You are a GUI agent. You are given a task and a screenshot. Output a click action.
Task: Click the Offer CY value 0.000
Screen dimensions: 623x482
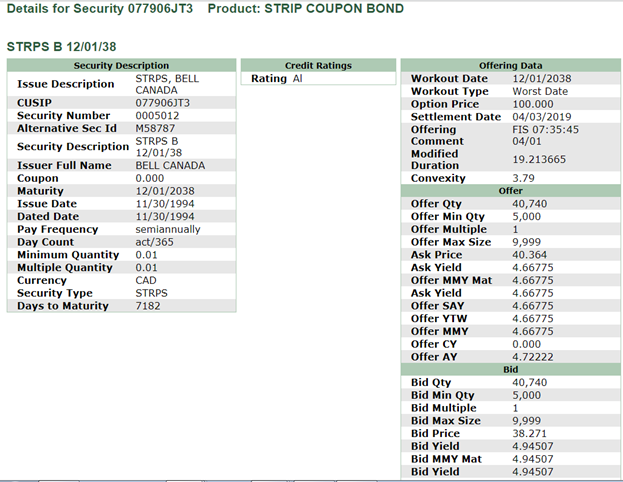[526, 344]
